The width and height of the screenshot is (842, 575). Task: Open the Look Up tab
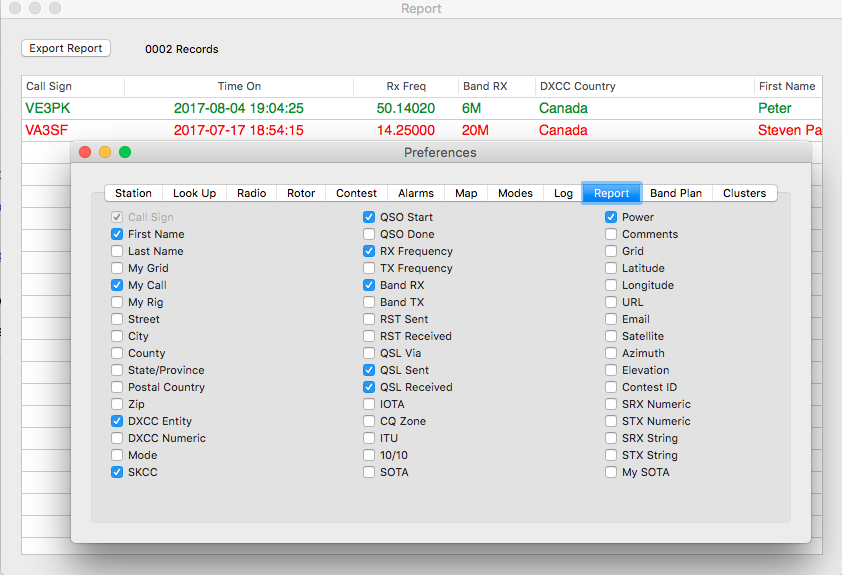194,193
